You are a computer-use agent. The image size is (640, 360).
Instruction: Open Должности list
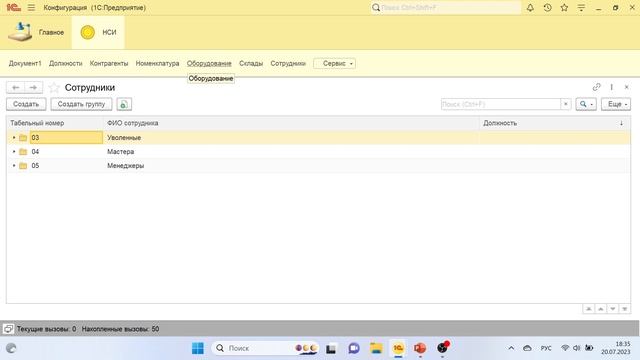(x=65, y=63)
